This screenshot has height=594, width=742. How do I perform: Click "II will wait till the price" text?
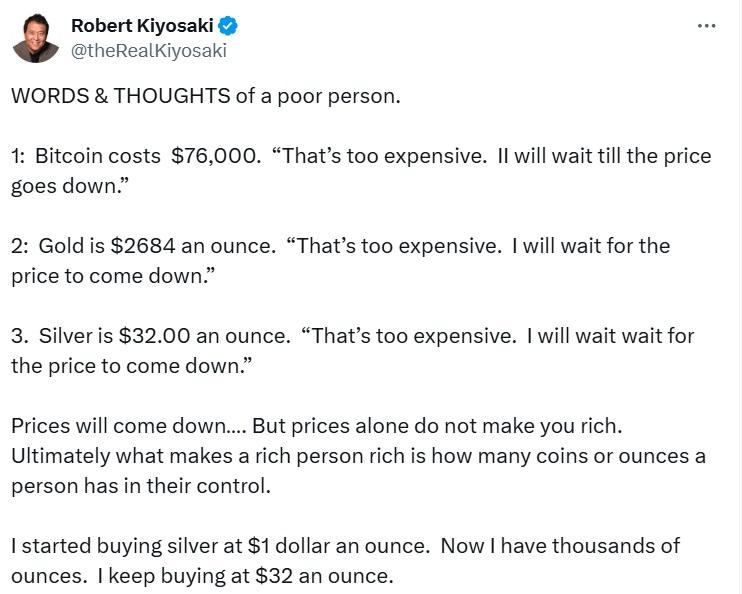pyautogui.click(x=604, y=156)
